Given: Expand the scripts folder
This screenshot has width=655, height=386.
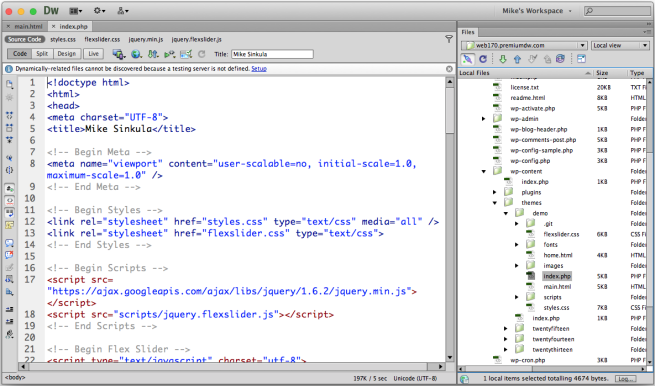Looking at the screenshot, I should tap(517, 297).
